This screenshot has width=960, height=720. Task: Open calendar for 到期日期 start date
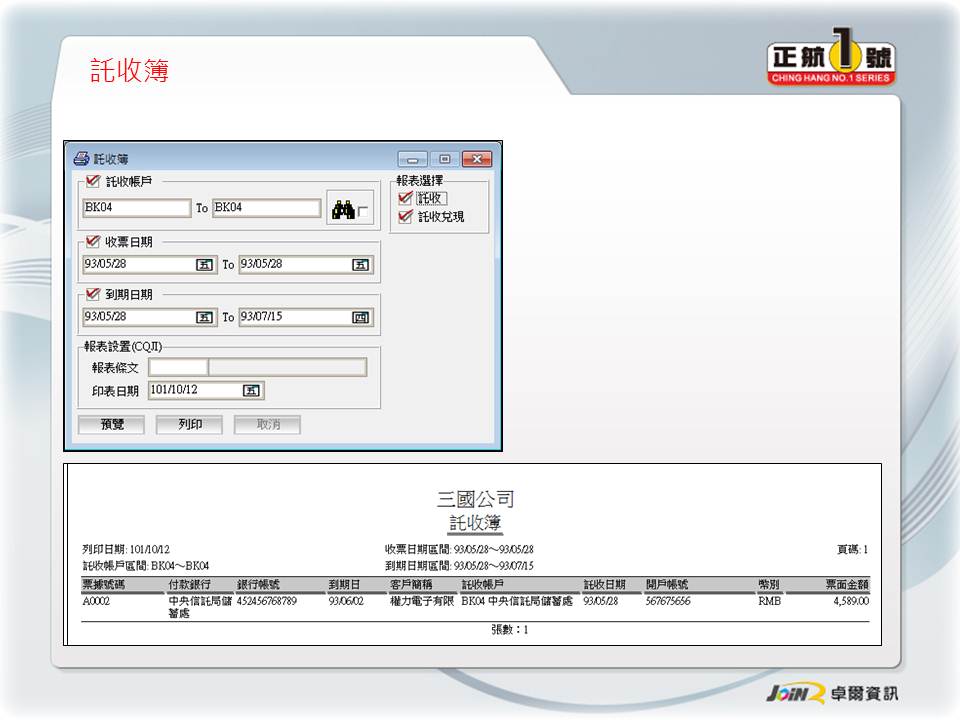click(x=205, y=317)
